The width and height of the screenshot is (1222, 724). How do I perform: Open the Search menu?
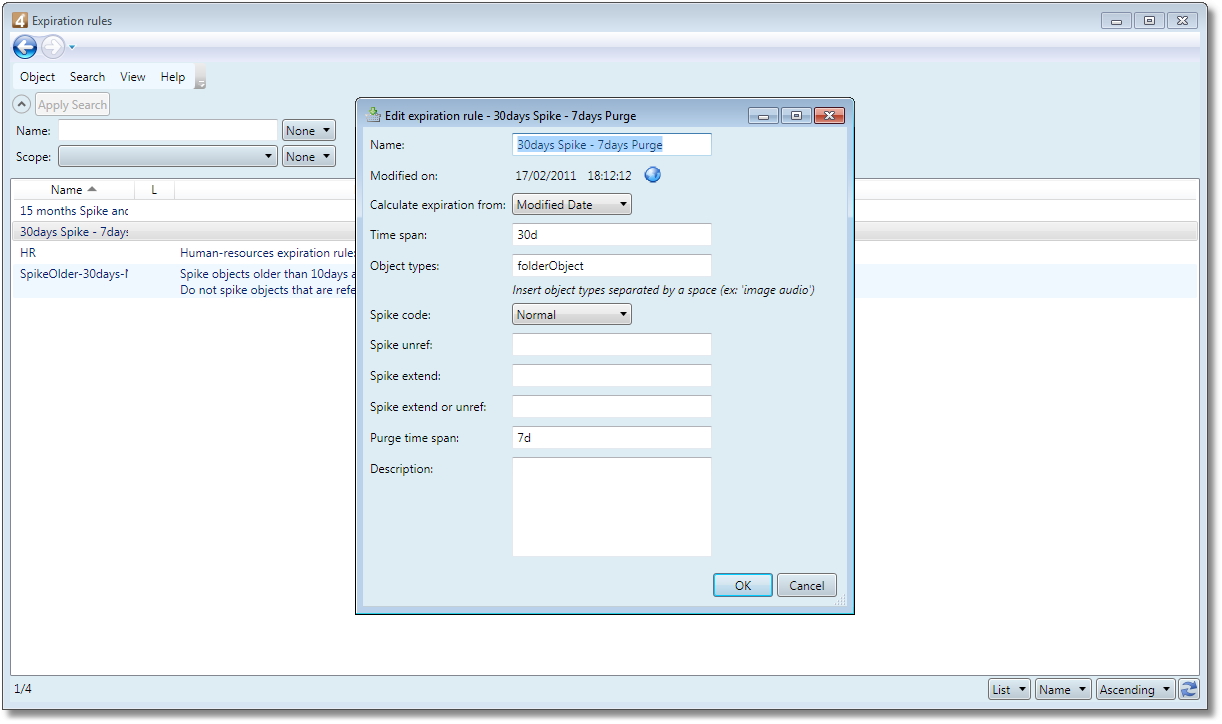click(x=87, y=77)
